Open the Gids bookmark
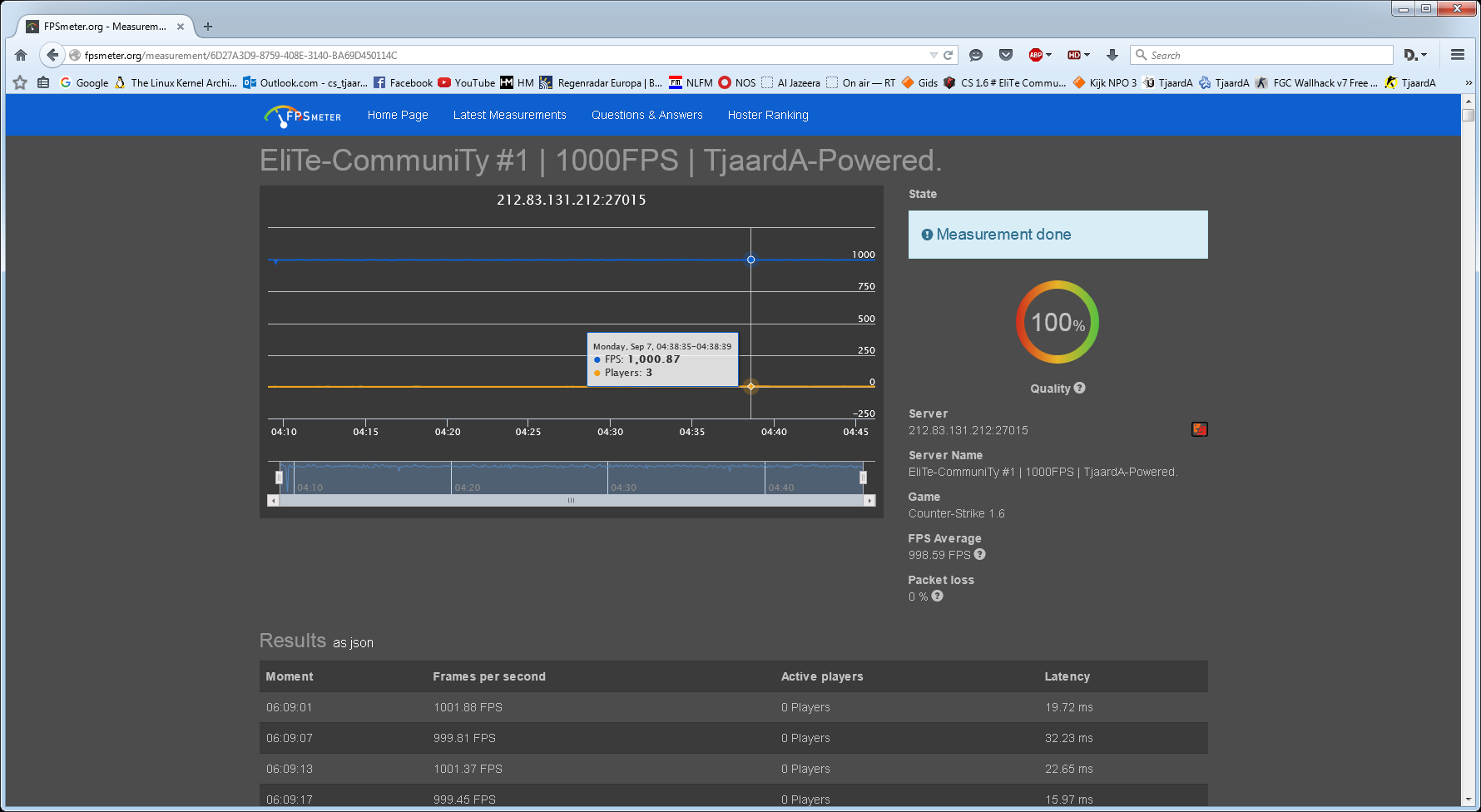Image resolution: width=1481 pixels, height=812 pixels. (x=919, y=82)
